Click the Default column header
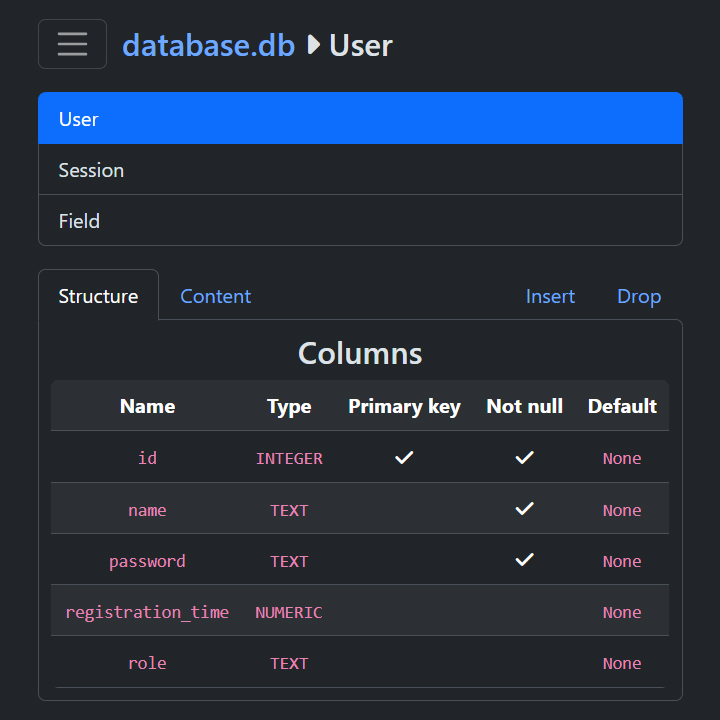Viewport: 720px width, 720px height. pos(622,406)
